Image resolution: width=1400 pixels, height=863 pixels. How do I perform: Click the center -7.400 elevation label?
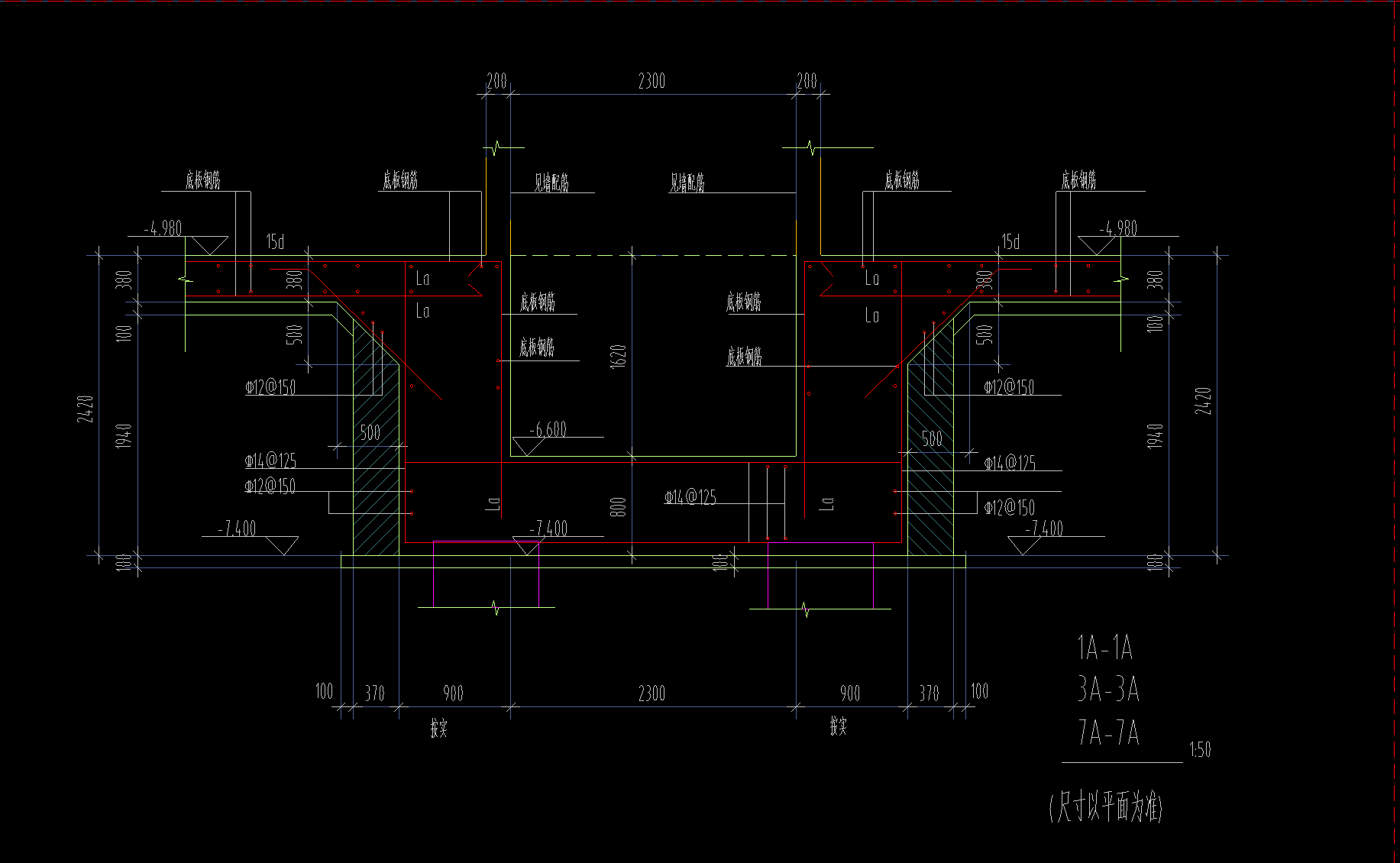pyautogui.click(x=549, y=528)
